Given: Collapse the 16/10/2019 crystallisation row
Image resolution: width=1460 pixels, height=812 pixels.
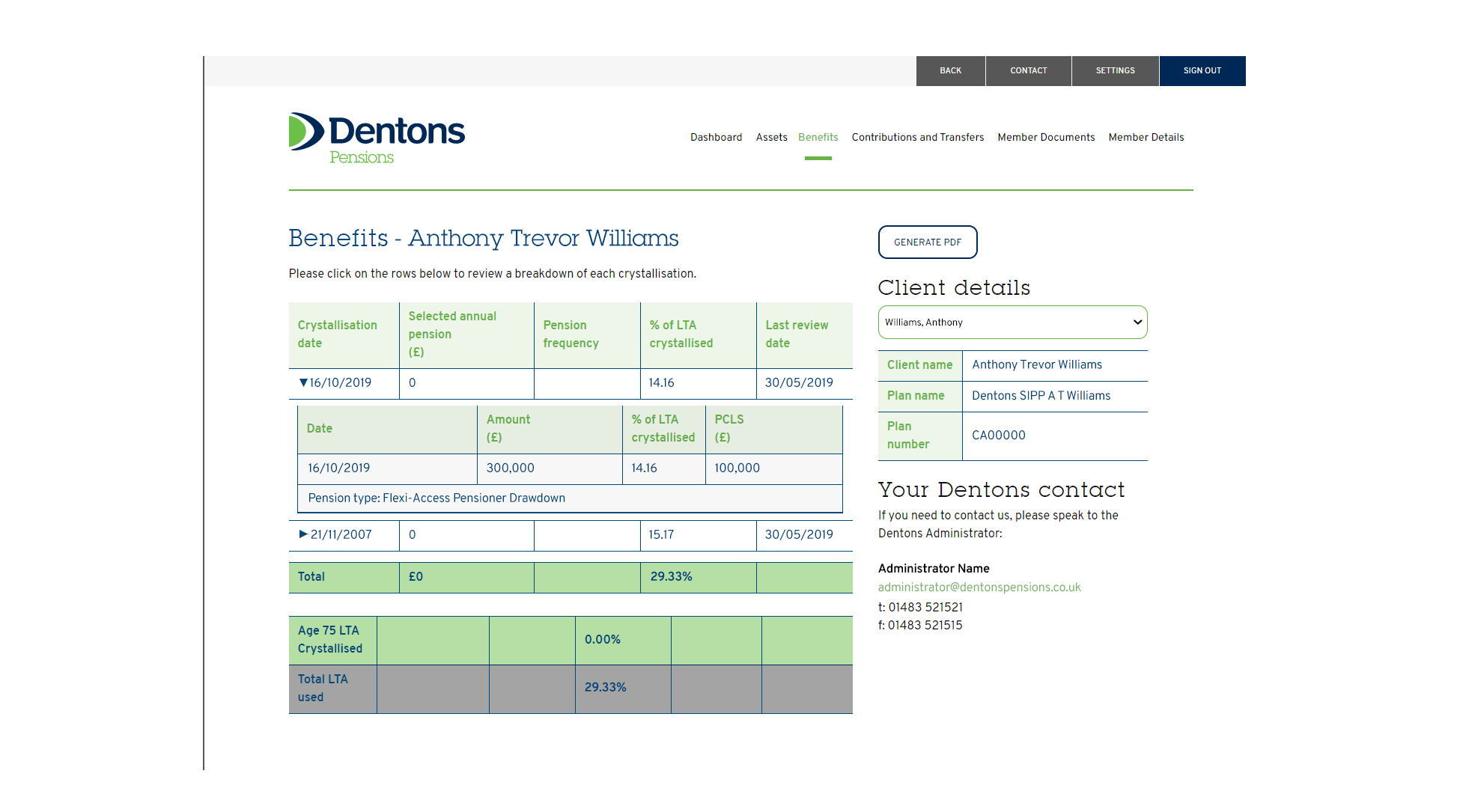Looking at the screenshot, I should tap(303, 382).
